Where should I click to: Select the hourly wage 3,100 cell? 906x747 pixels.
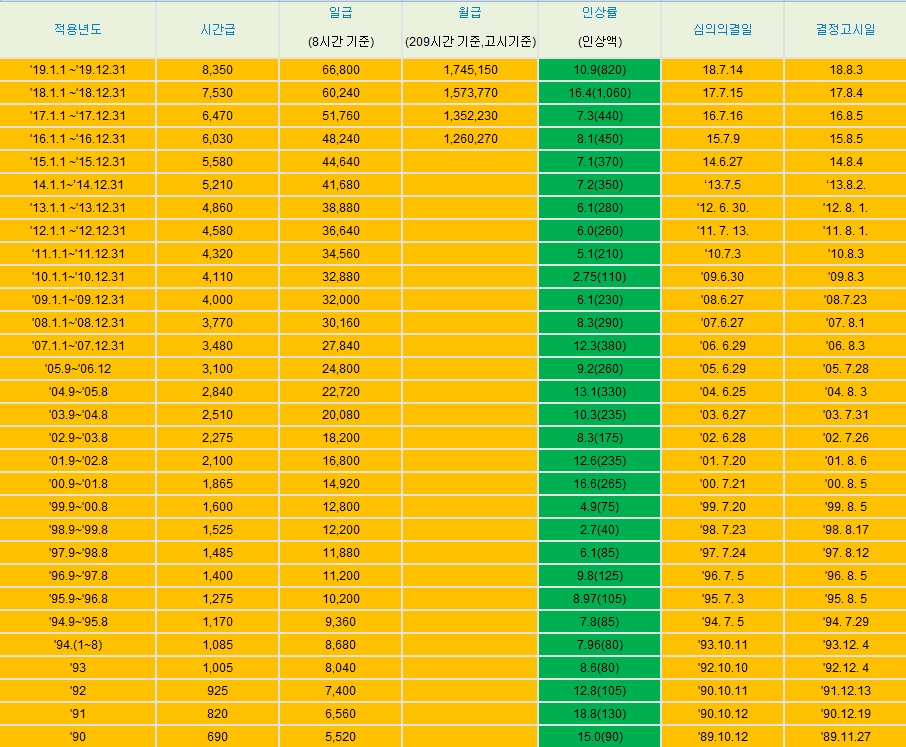pos(217,368)
